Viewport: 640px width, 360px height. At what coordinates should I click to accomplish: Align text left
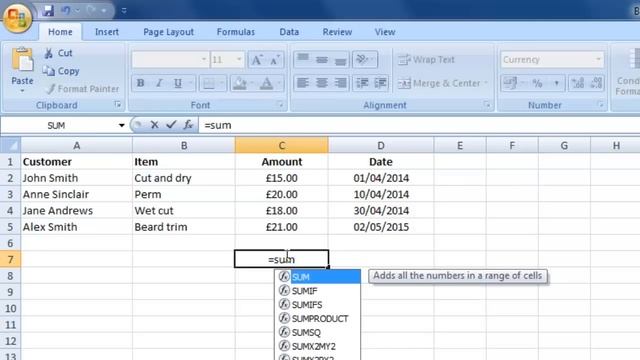[302, 83]
